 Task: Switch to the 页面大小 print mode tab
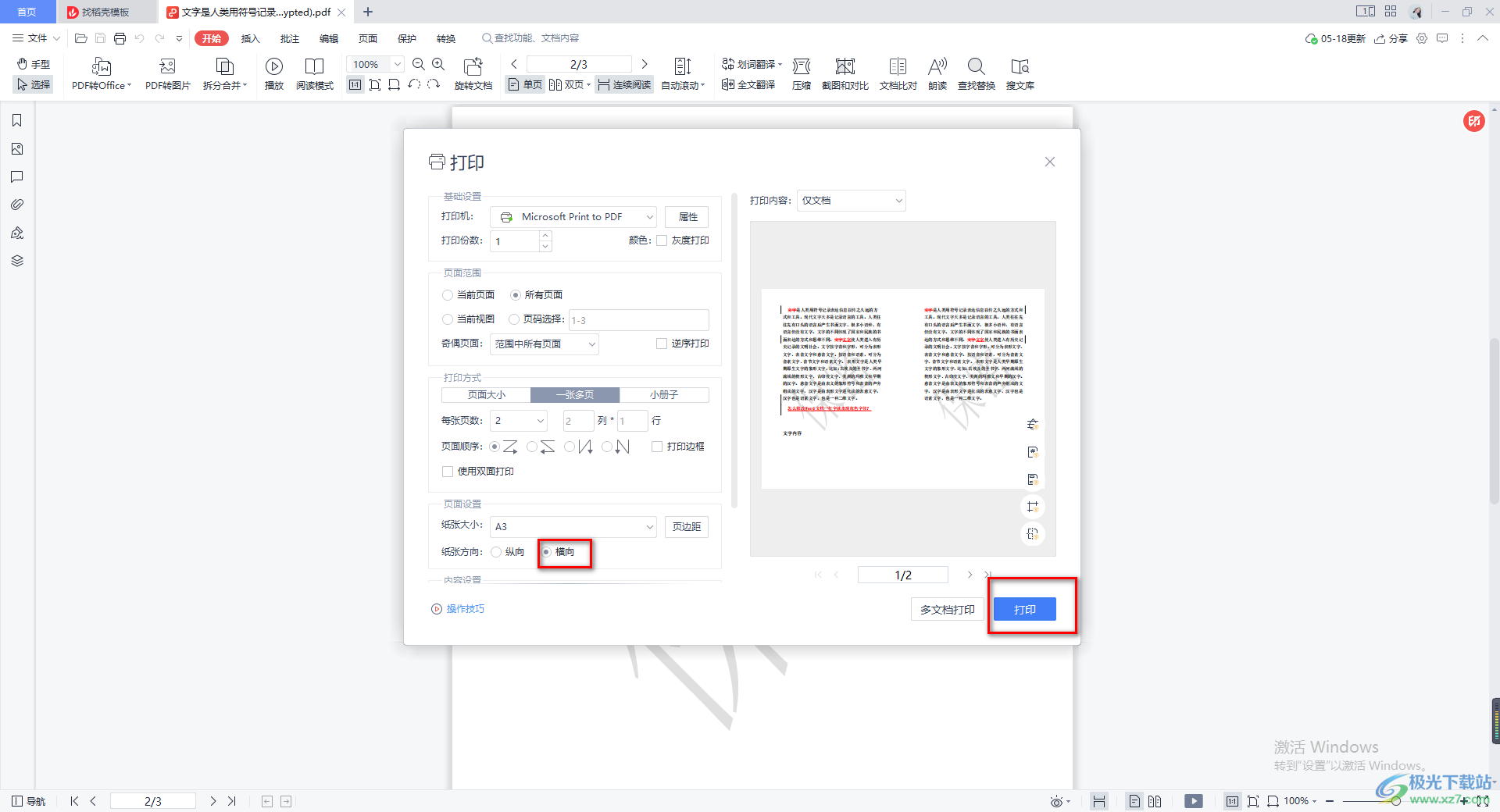point(486,395)
